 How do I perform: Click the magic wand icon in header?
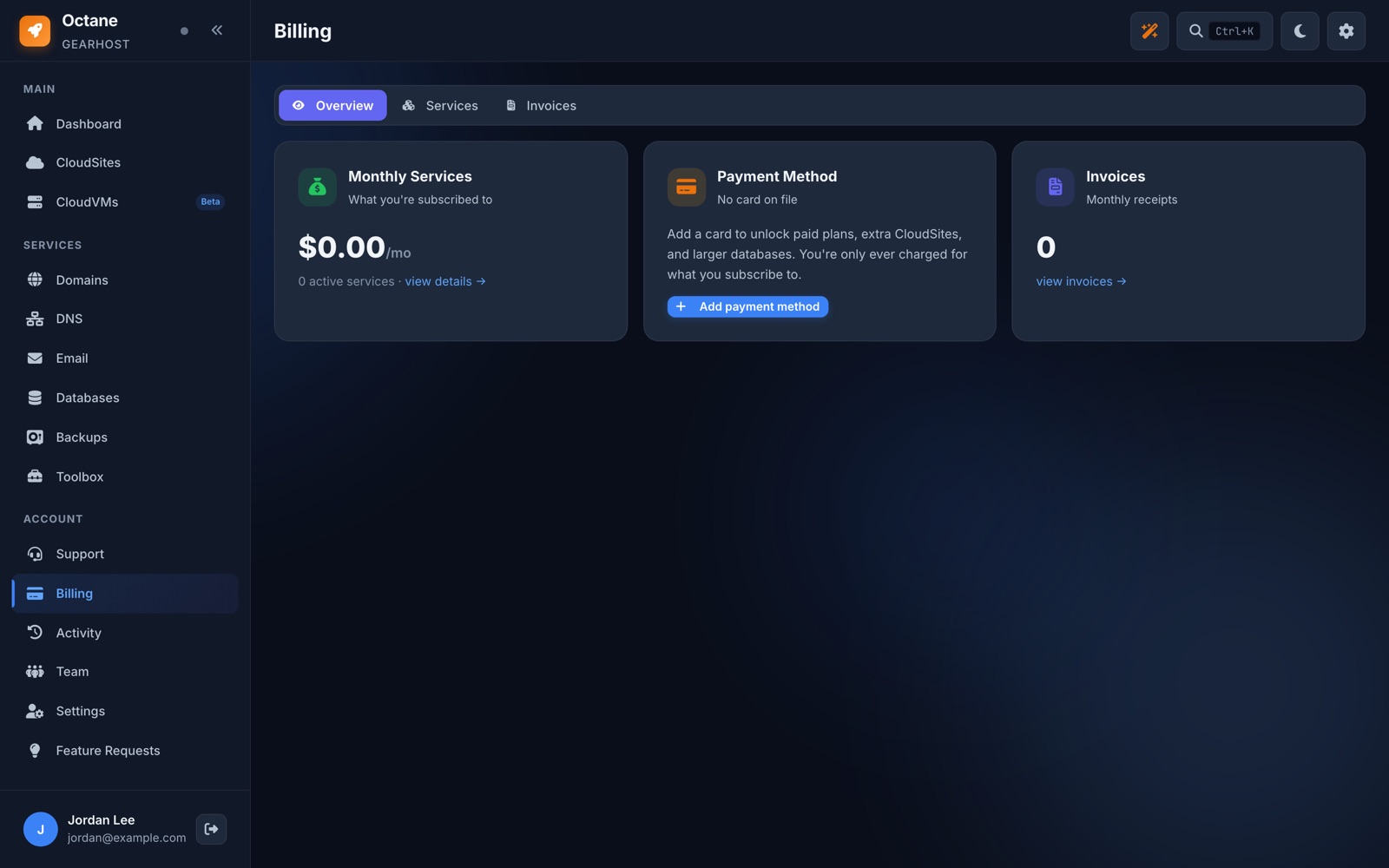tap(1149, 31)
